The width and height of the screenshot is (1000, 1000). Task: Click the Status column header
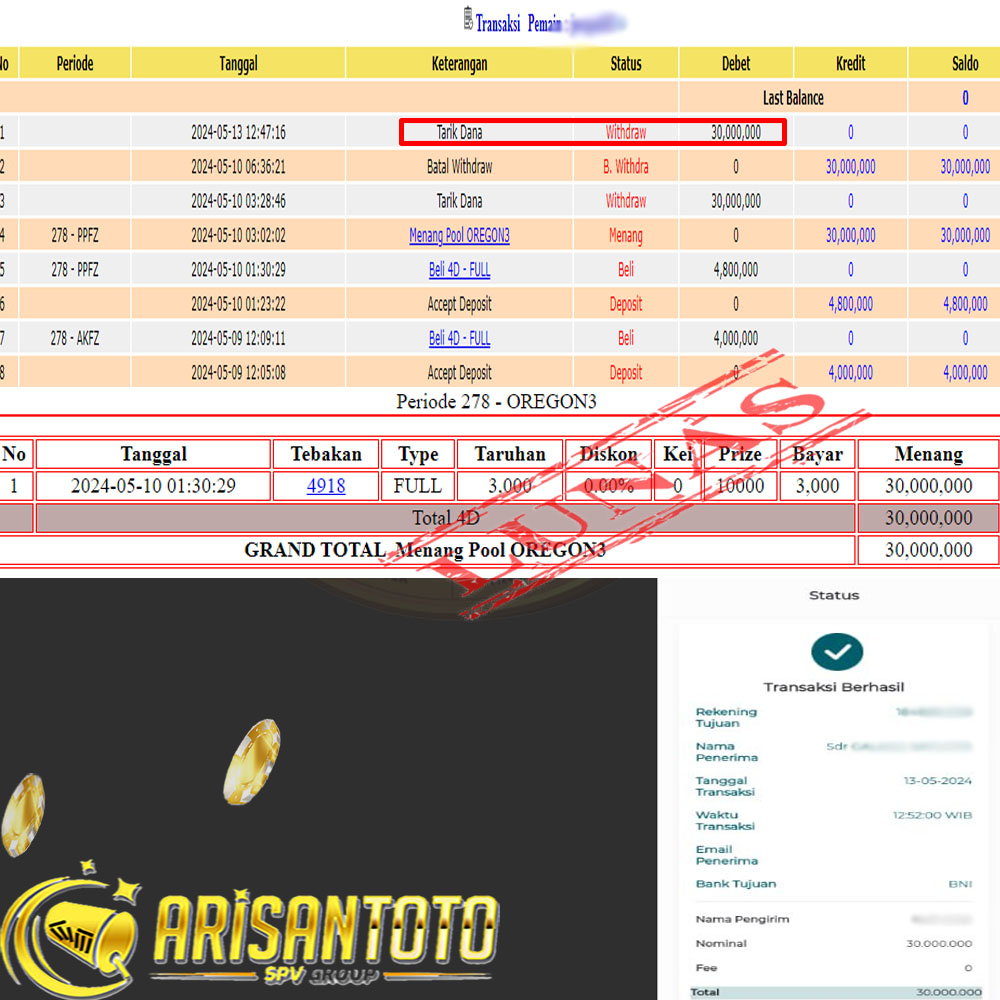626,63
